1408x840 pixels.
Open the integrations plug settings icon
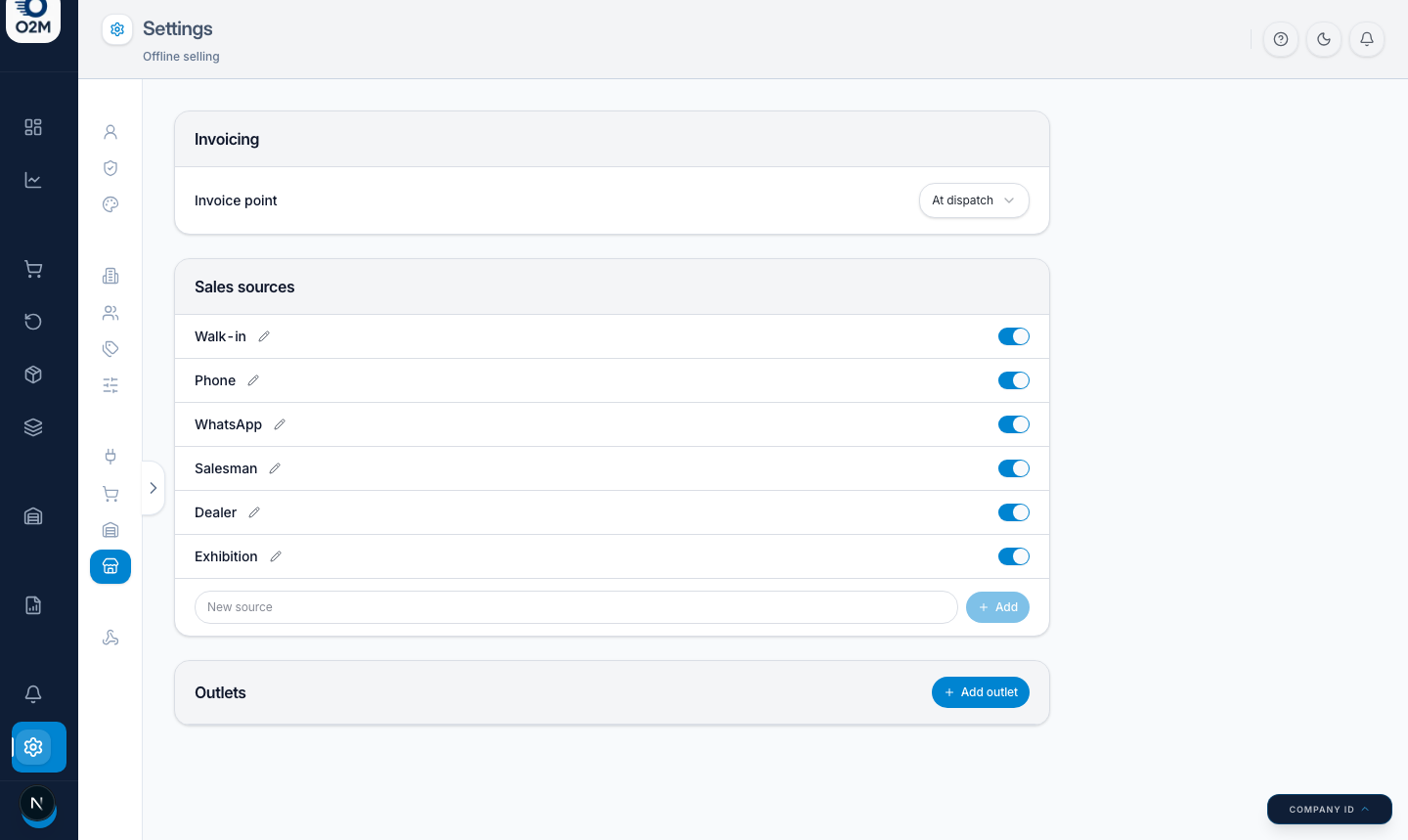[110, 457]
